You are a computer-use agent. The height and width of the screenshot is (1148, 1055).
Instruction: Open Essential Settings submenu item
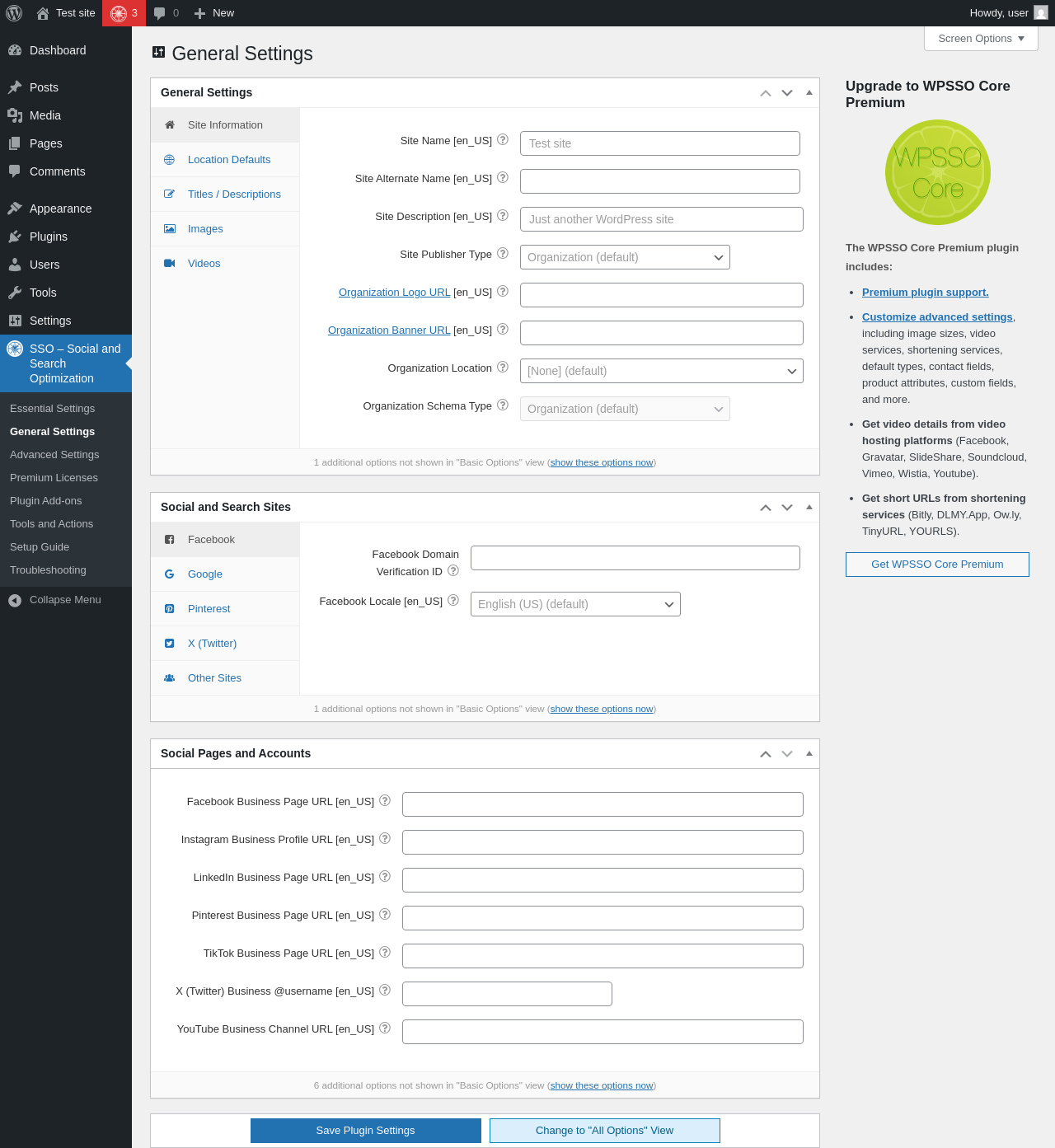66,409
